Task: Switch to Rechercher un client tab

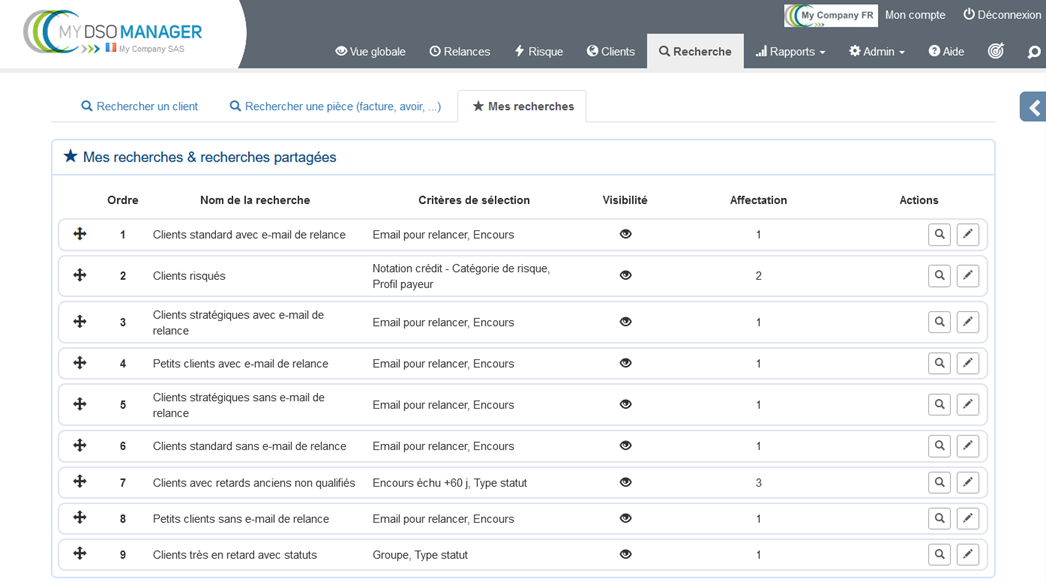Action: point(139,106)
